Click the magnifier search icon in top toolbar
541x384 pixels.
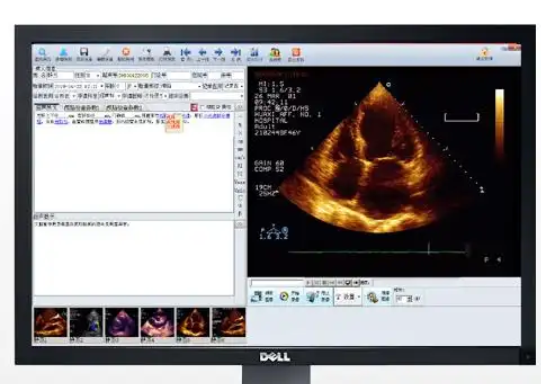pos(42,52)
